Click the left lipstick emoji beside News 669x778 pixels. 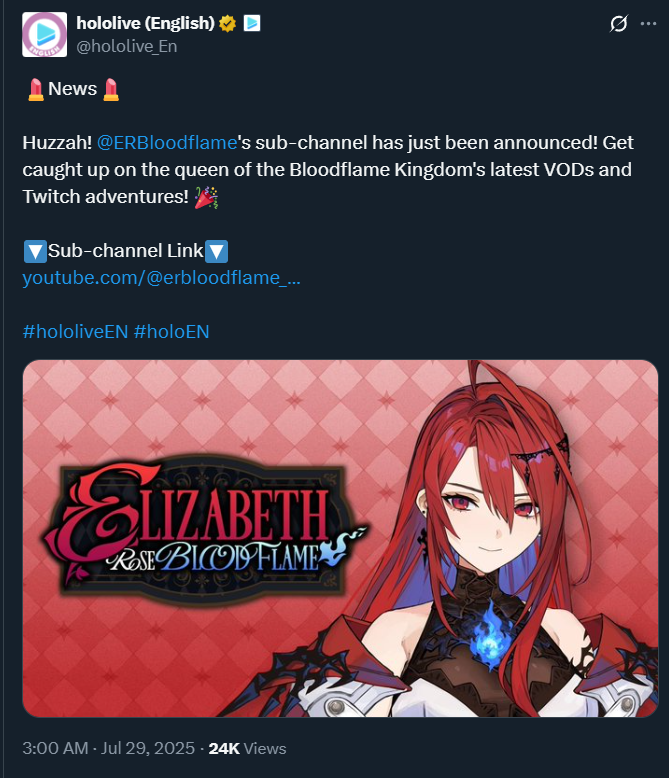point(36,90)
